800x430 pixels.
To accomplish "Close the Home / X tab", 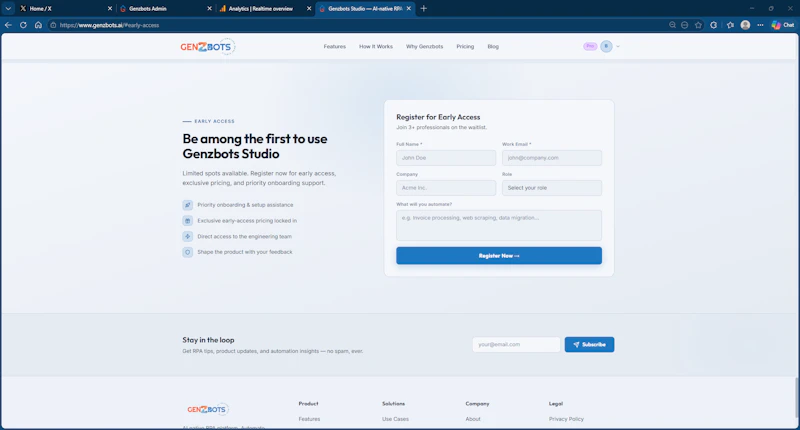I will pos(110,9).
